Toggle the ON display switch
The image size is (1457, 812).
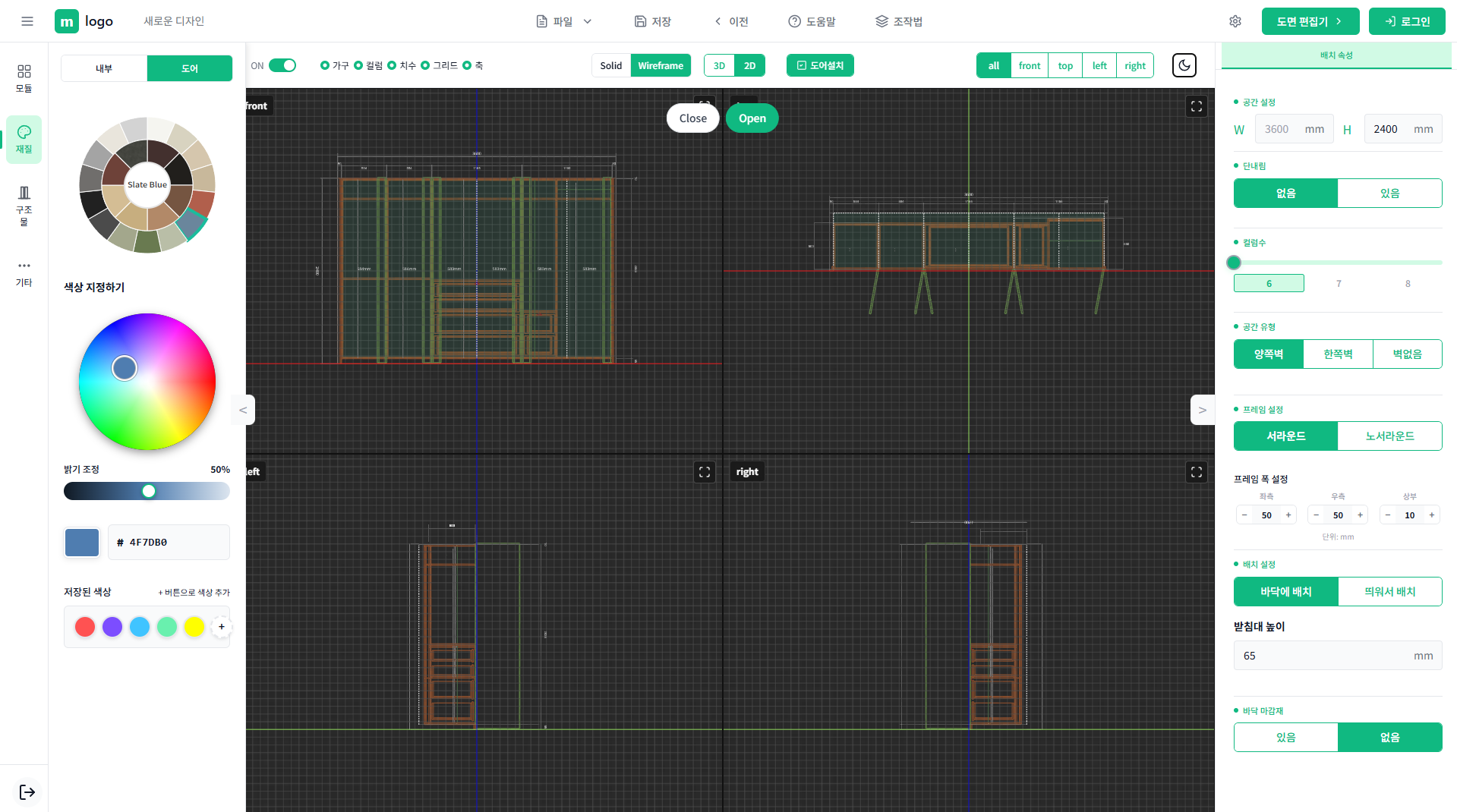coord(282,65)
